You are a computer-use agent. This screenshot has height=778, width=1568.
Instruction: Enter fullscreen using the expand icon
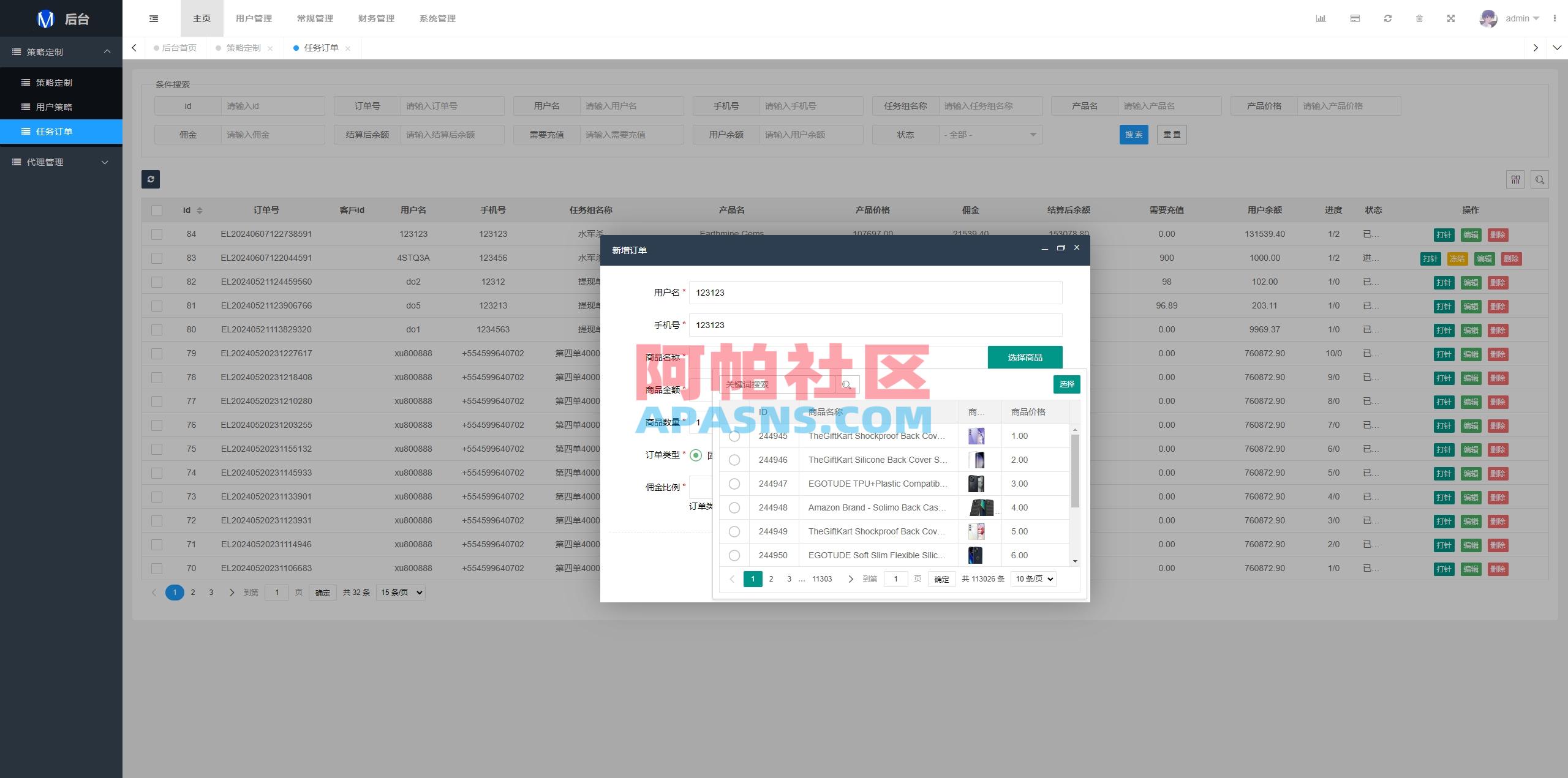click(1452, 18)
